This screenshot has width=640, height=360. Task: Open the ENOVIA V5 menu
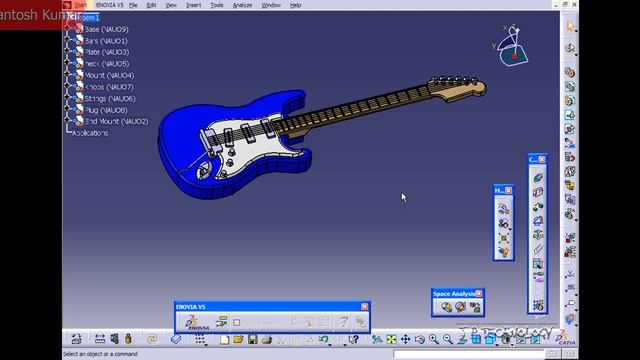coord(109,5)
